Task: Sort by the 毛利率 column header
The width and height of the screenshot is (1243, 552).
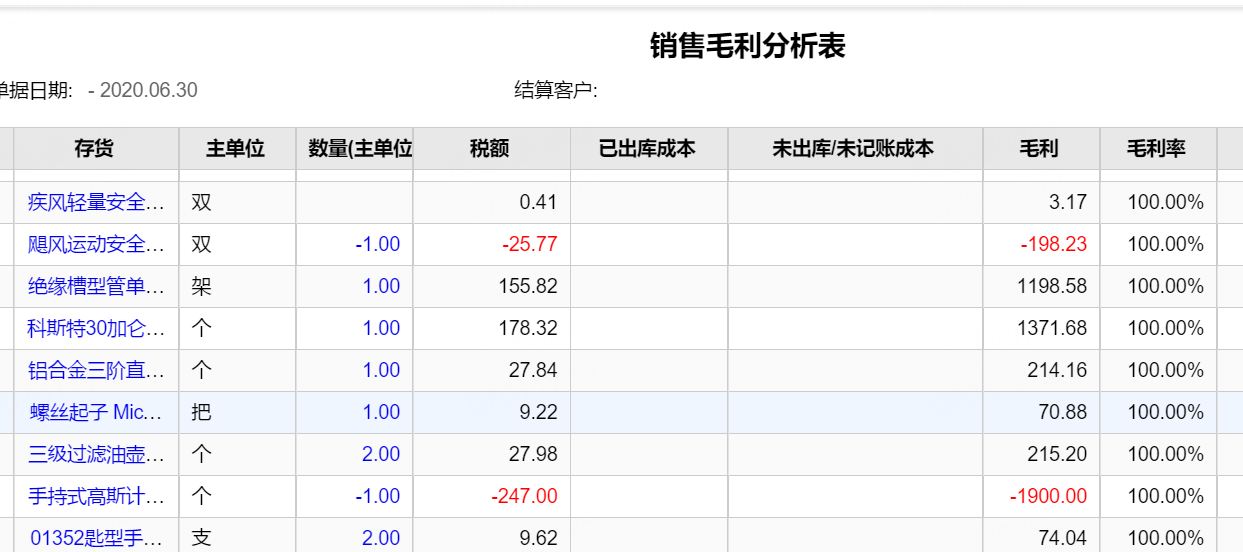Action: [1157, 149]
